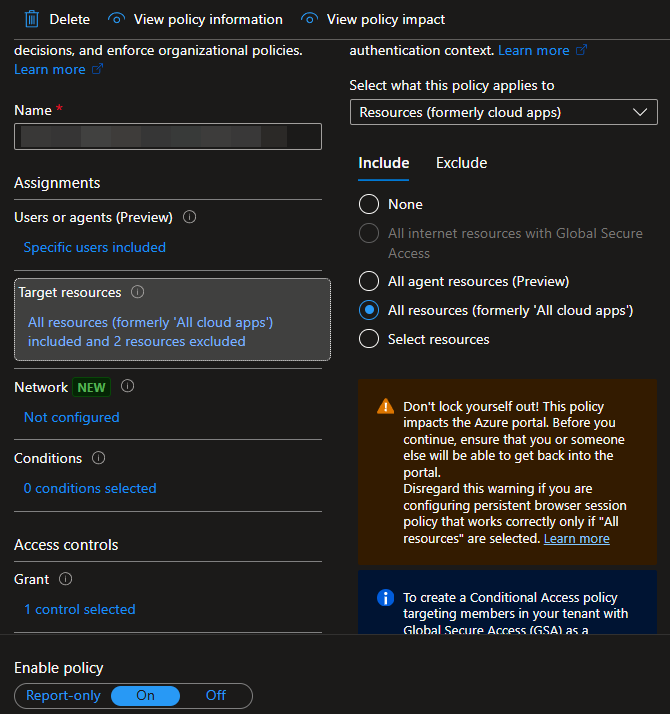Select the None radio option

pos(369,204)
